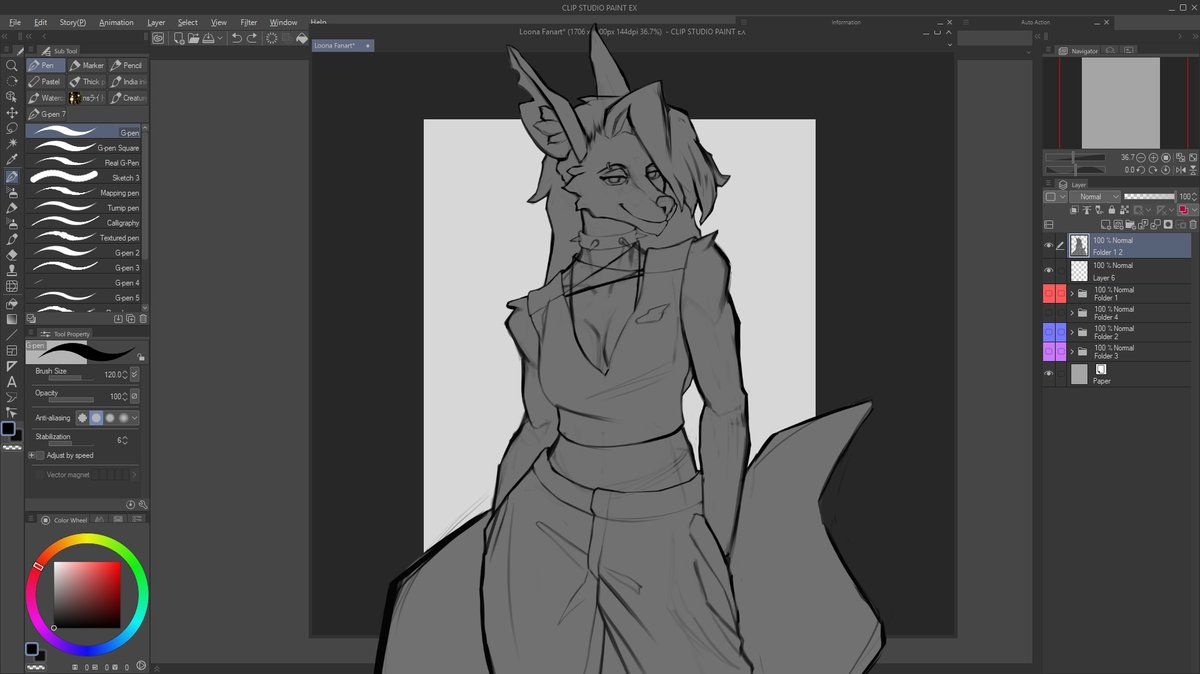1200x674 pixels.
Task: Select the Gradient tool
Action: click(12, 319)
